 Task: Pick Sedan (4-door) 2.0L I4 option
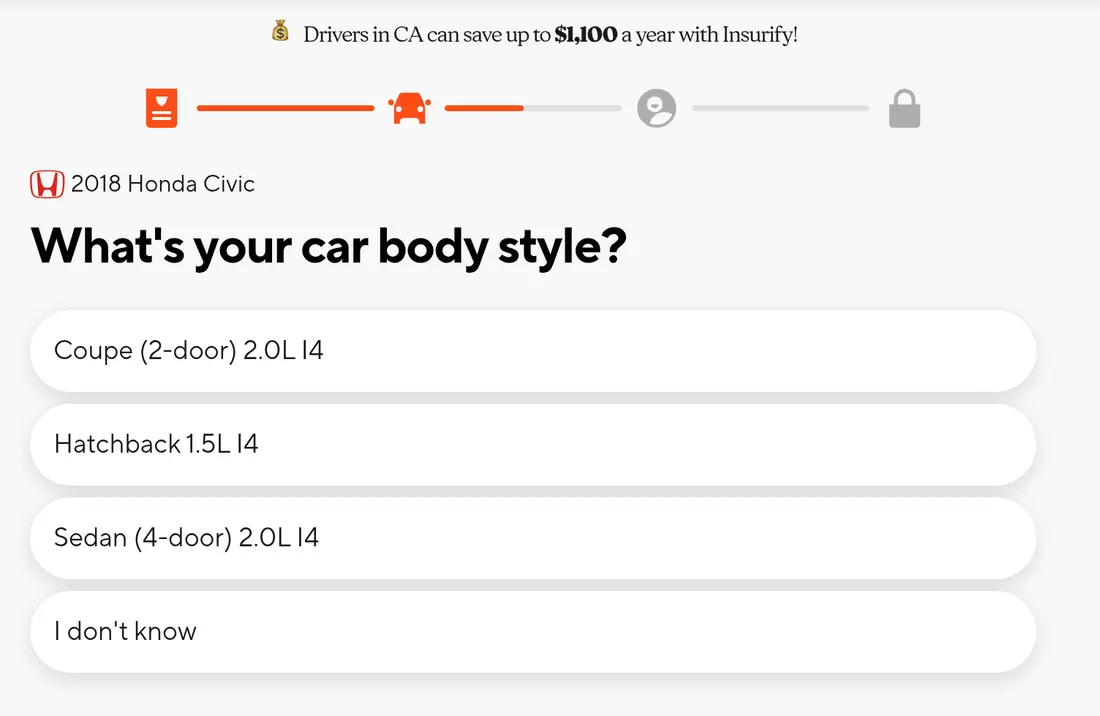[x=533, y=538]
